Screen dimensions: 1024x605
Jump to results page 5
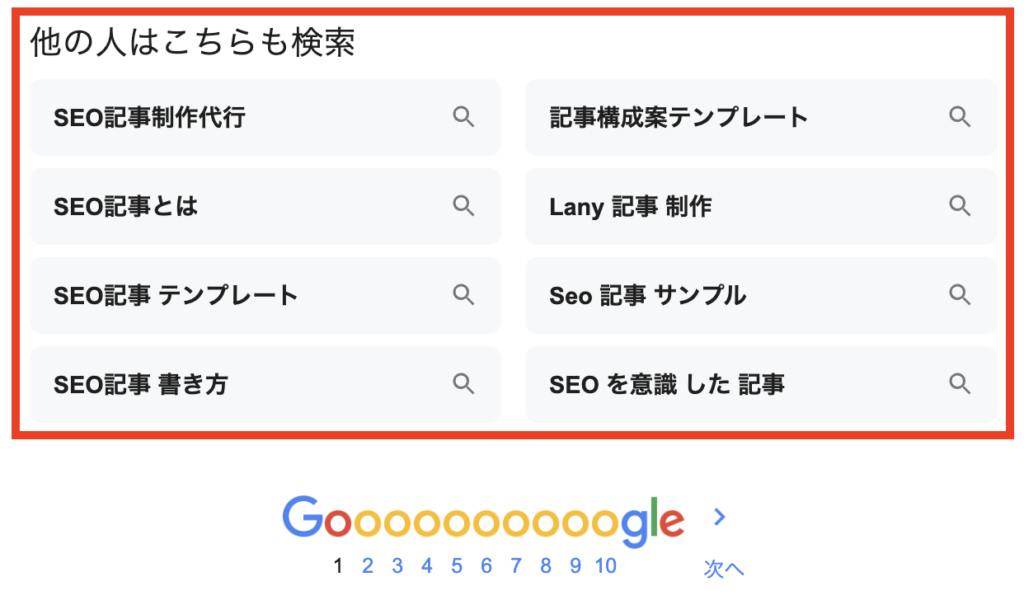[457, 567]
